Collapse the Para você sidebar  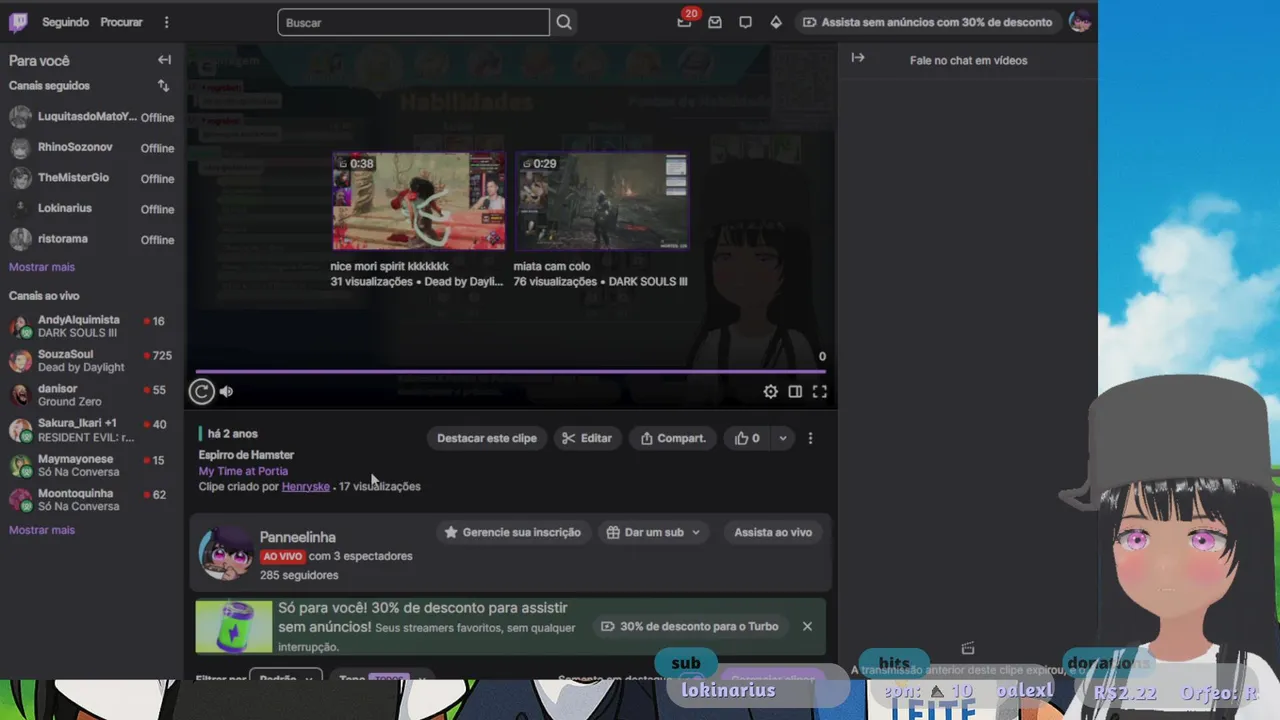click(x=164, y=60)
